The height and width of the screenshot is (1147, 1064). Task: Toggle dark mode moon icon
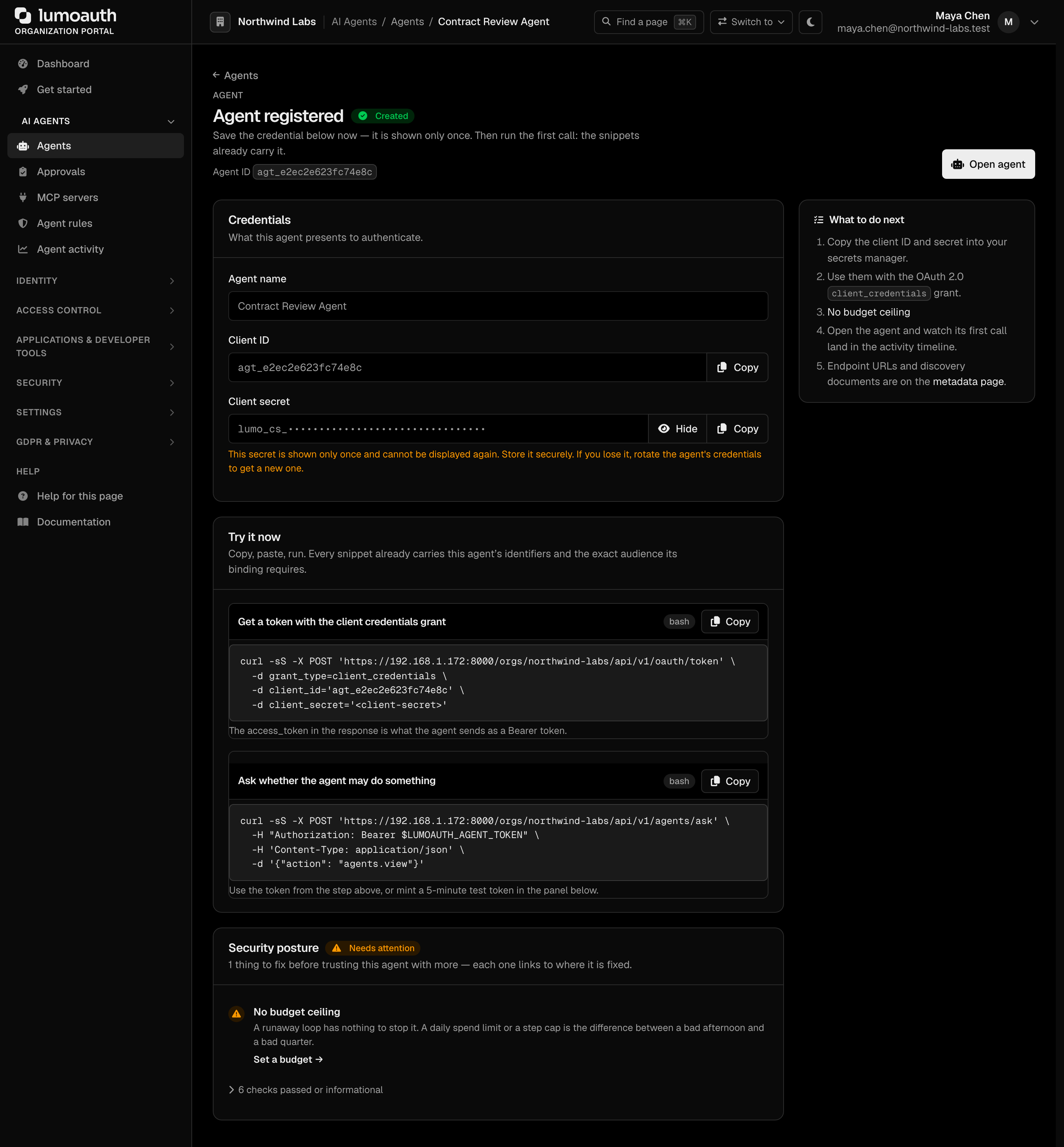[810, 22]
